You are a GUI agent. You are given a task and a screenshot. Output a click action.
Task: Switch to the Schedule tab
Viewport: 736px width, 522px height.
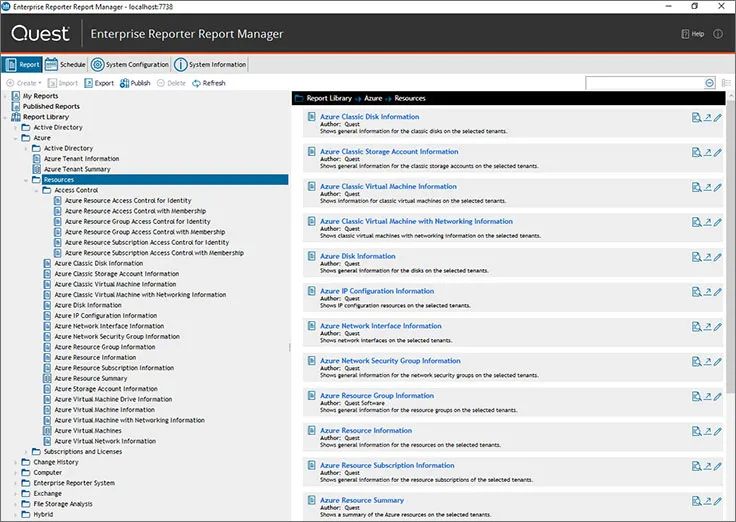pyautogui.click(x=66, y=64)
